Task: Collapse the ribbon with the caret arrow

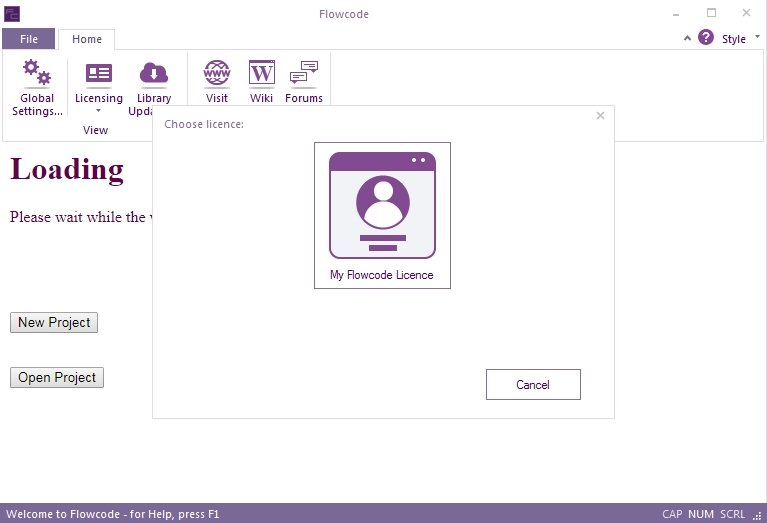Action: coord(687,38)
